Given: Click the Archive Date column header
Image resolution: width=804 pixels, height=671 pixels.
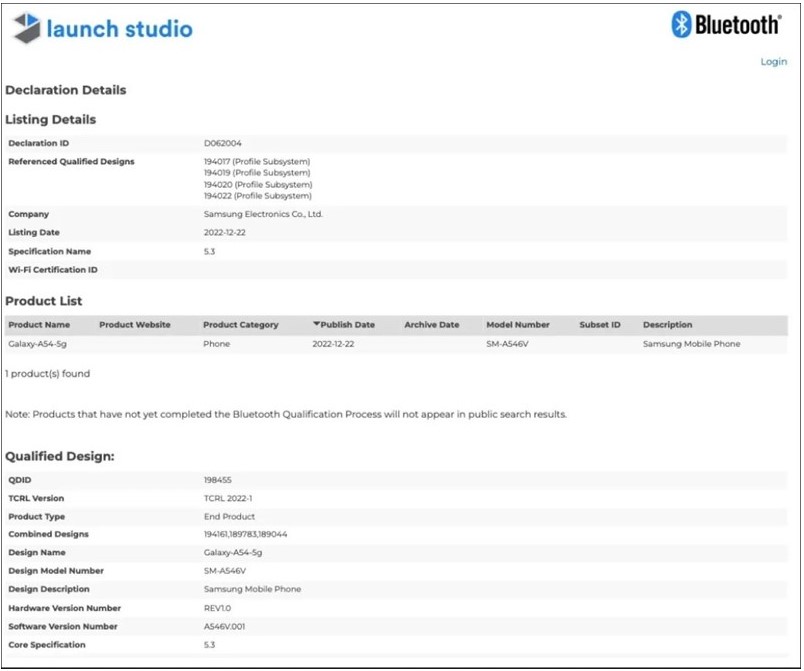Looking at the screenshot, I should click(431, 325).
